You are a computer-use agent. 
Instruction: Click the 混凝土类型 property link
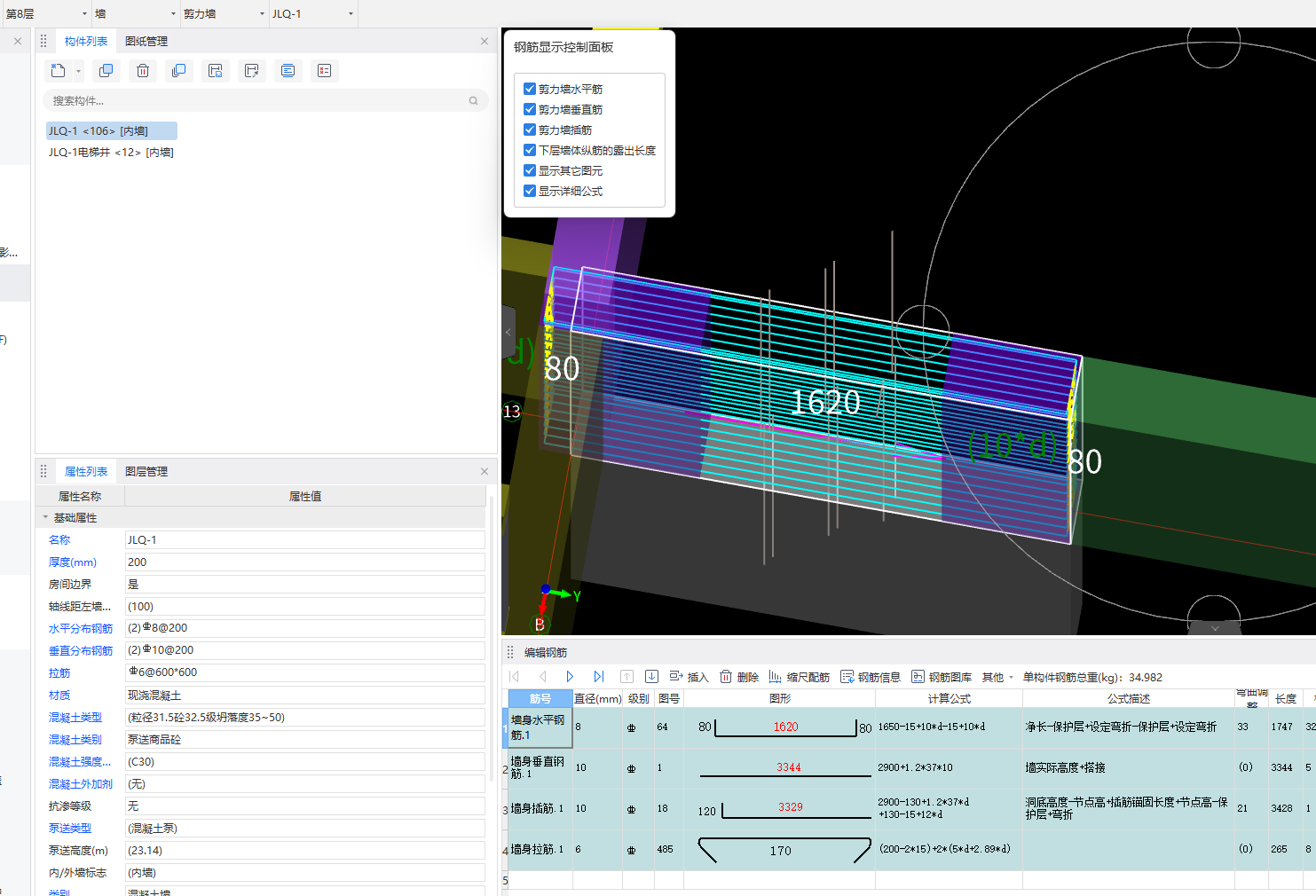click(75, 717)
